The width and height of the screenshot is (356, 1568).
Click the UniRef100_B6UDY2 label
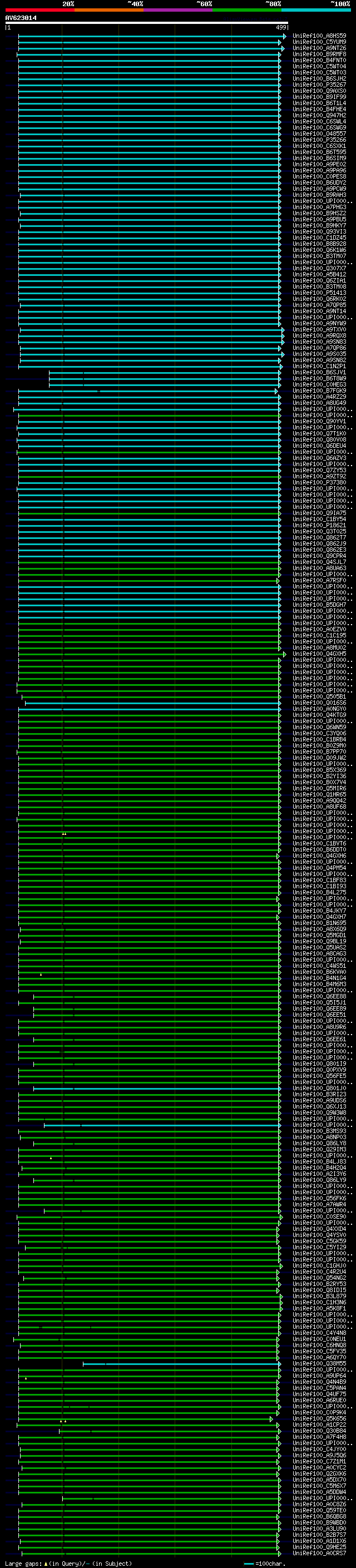pos(319,182)
